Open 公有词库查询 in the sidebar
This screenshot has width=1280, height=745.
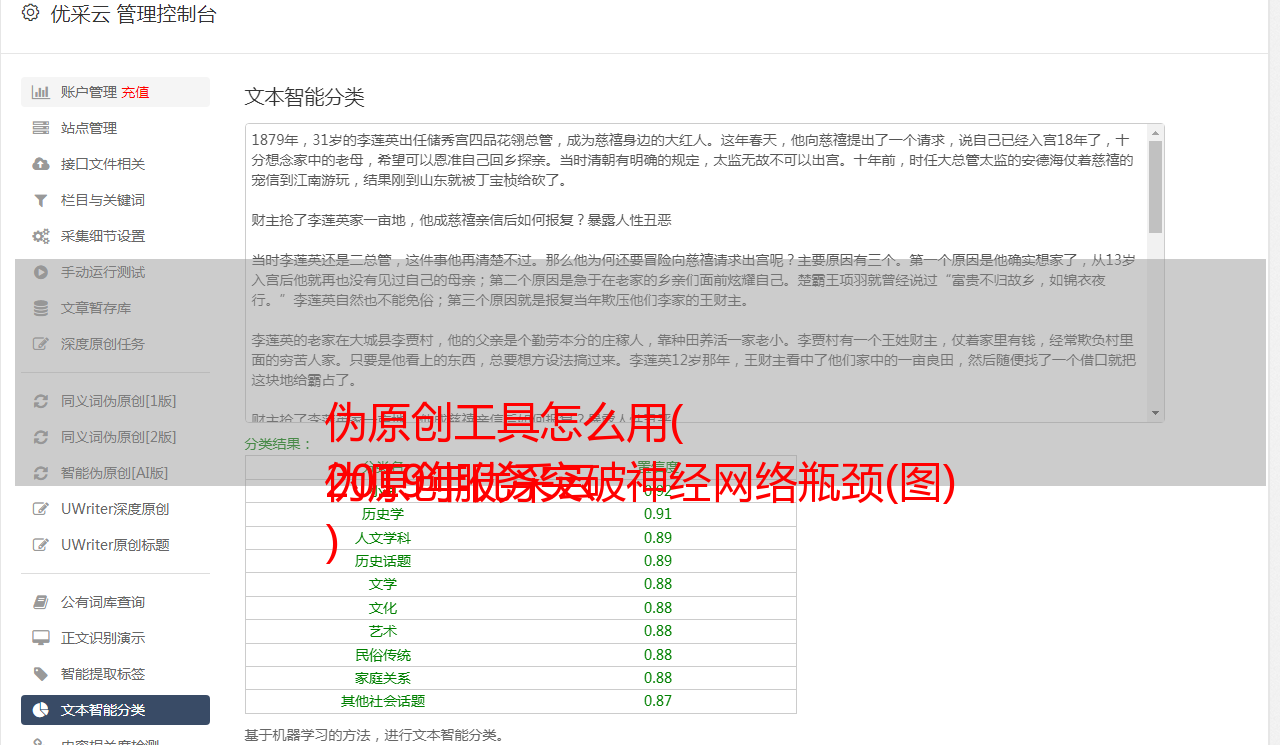[x=115, y=602]
